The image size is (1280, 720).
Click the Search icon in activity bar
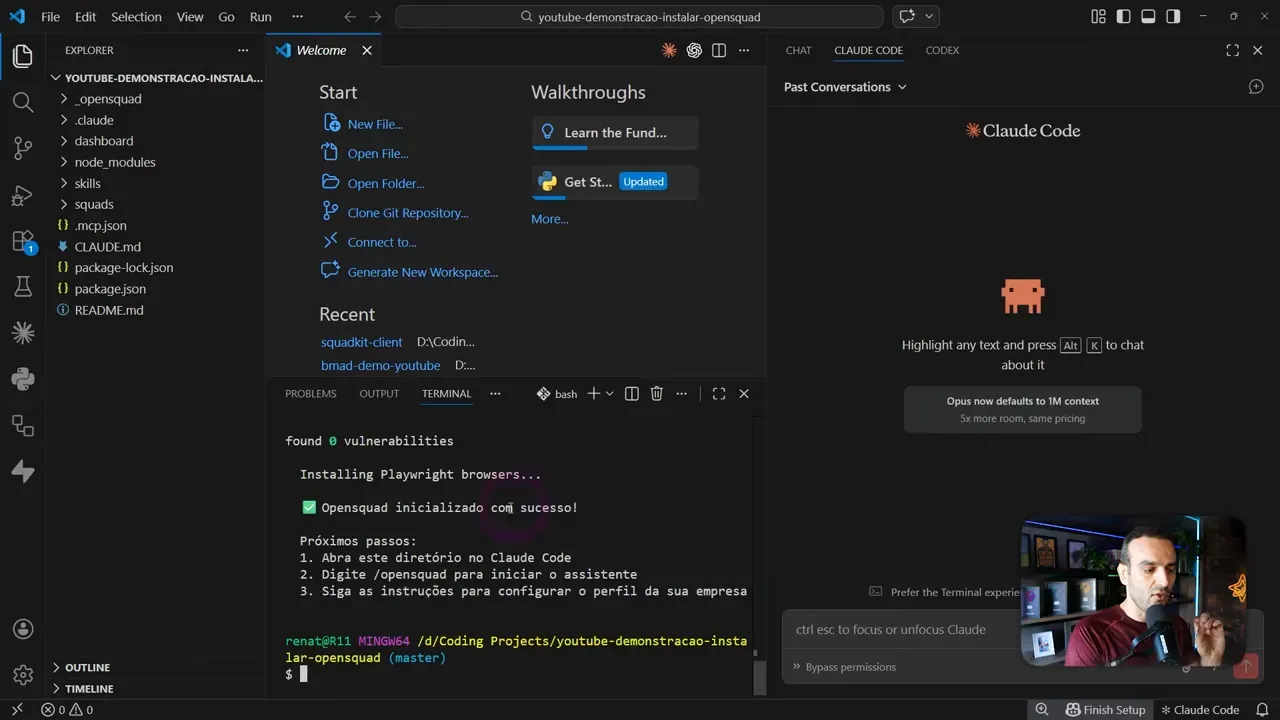coord(23,102)
